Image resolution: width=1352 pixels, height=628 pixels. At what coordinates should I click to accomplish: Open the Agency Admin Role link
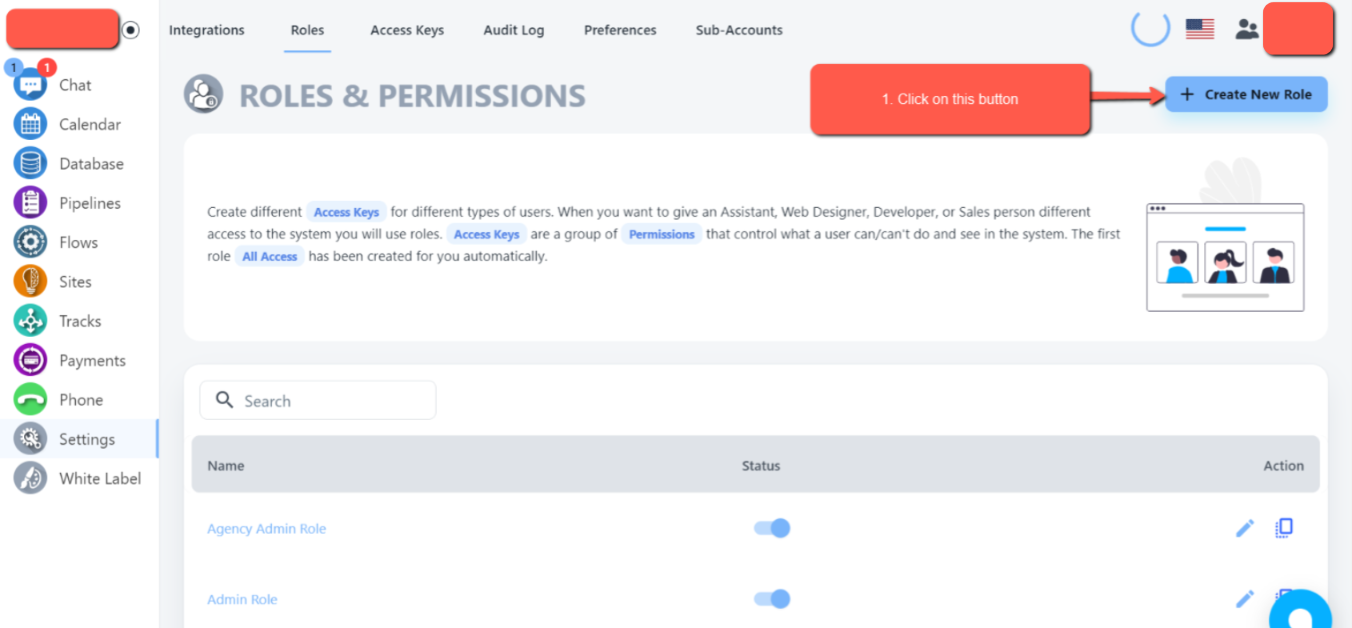(267, 529)
